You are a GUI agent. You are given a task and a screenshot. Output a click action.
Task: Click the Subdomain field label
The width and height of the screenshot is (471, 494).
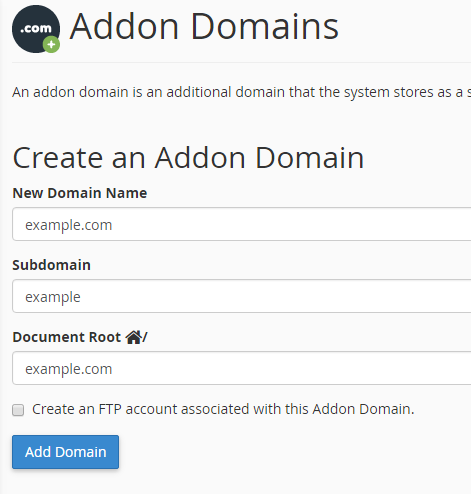(52, 265)
